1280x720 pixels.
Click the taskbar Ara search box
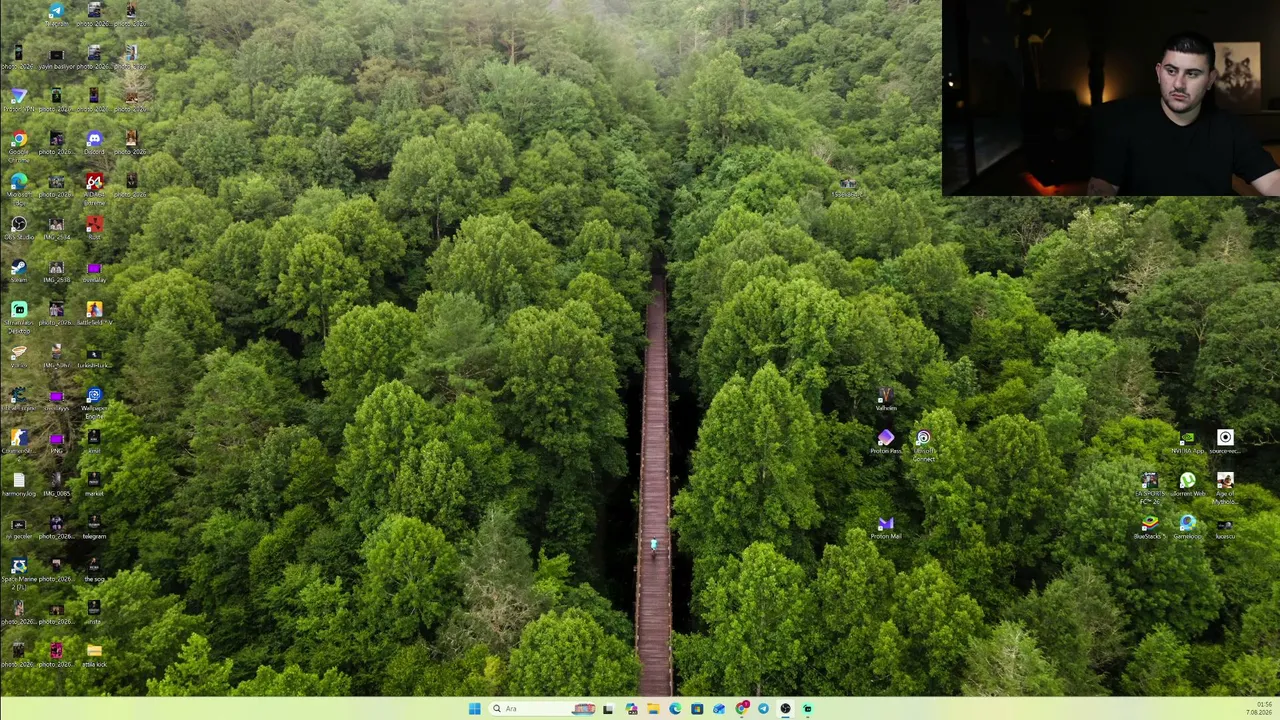(x=542, y=709)
